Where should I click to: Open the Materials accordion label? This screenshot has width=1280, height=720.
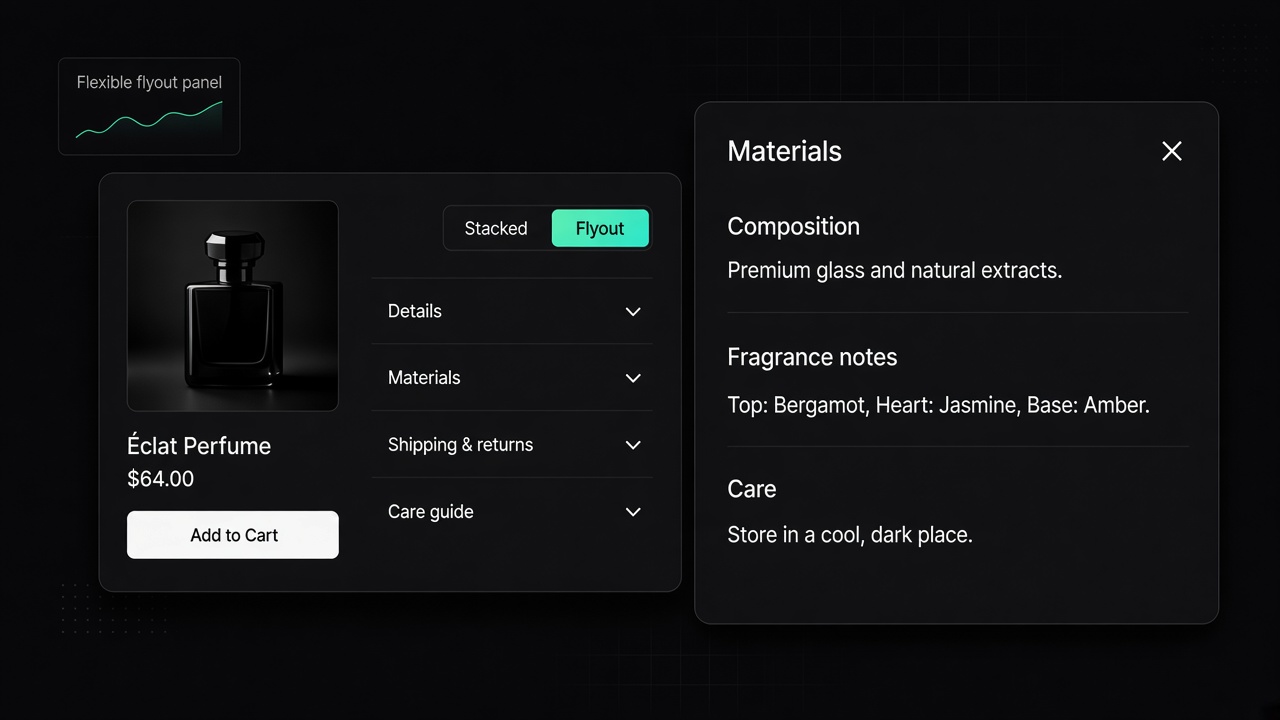pos(424,378)
